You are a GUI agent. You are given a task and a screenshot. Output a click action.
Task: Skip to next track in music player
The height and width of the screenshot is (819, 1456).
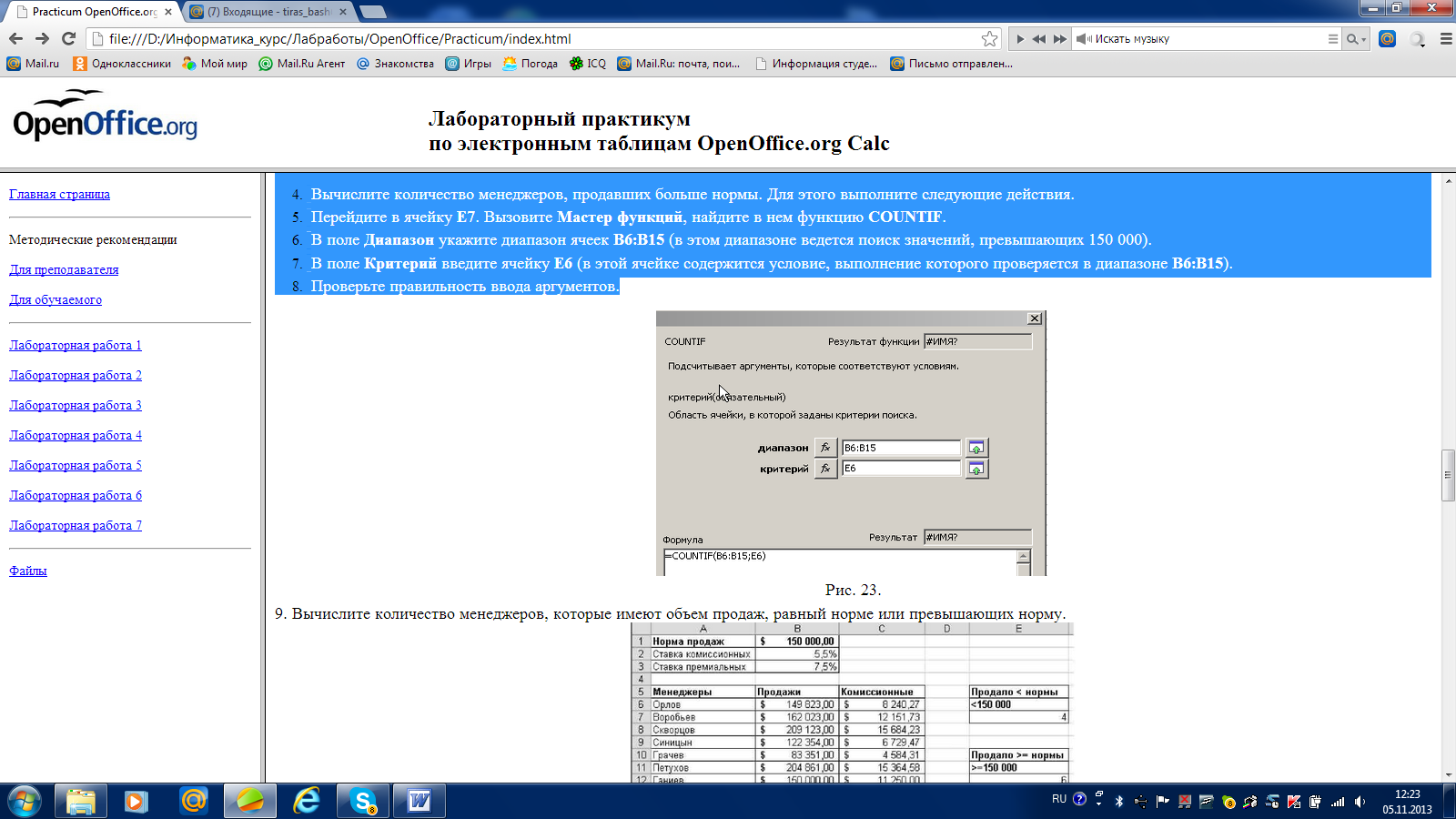tap(1059, 39)
